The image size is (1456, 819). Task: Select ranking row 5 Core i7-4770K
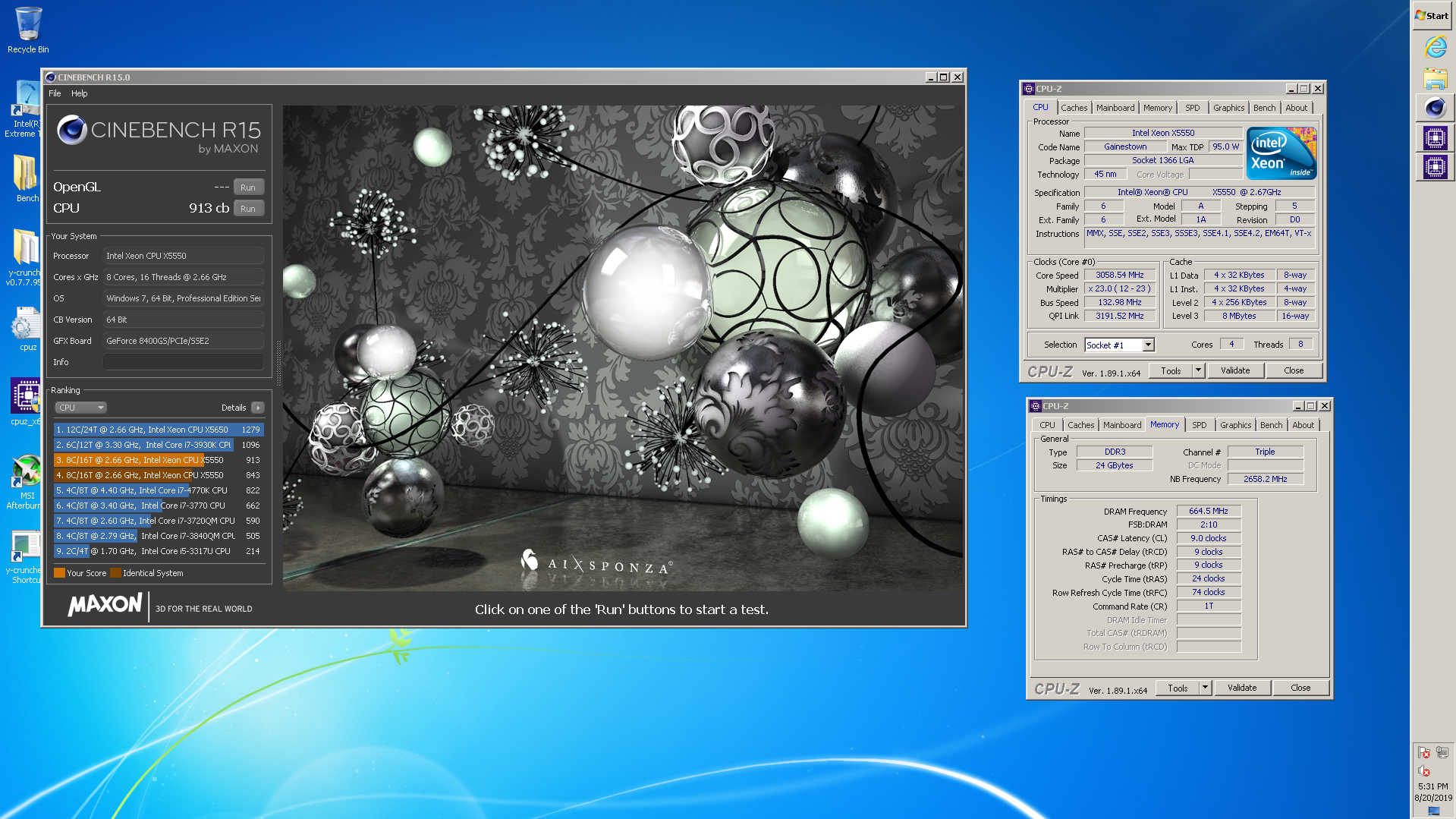click(159, 490)
